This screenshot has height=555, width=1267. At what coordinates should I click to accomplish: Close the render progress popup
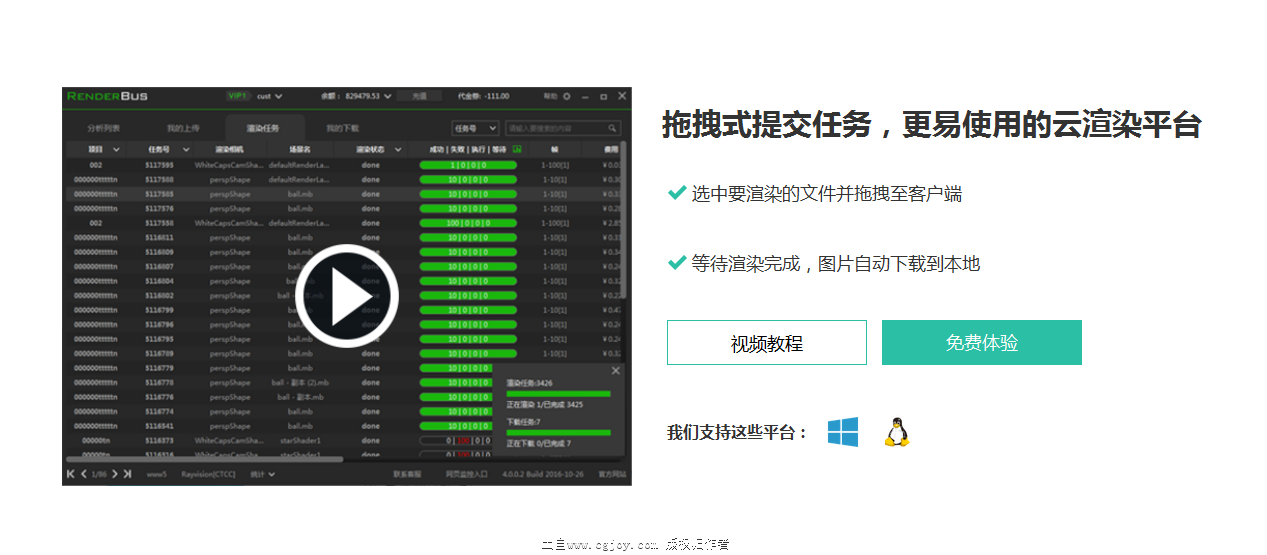616,371
